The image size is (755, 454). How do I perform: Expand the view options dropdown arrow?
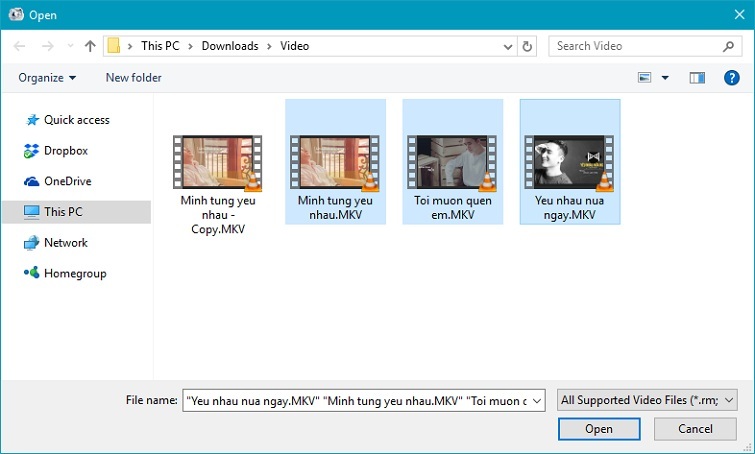665,77
